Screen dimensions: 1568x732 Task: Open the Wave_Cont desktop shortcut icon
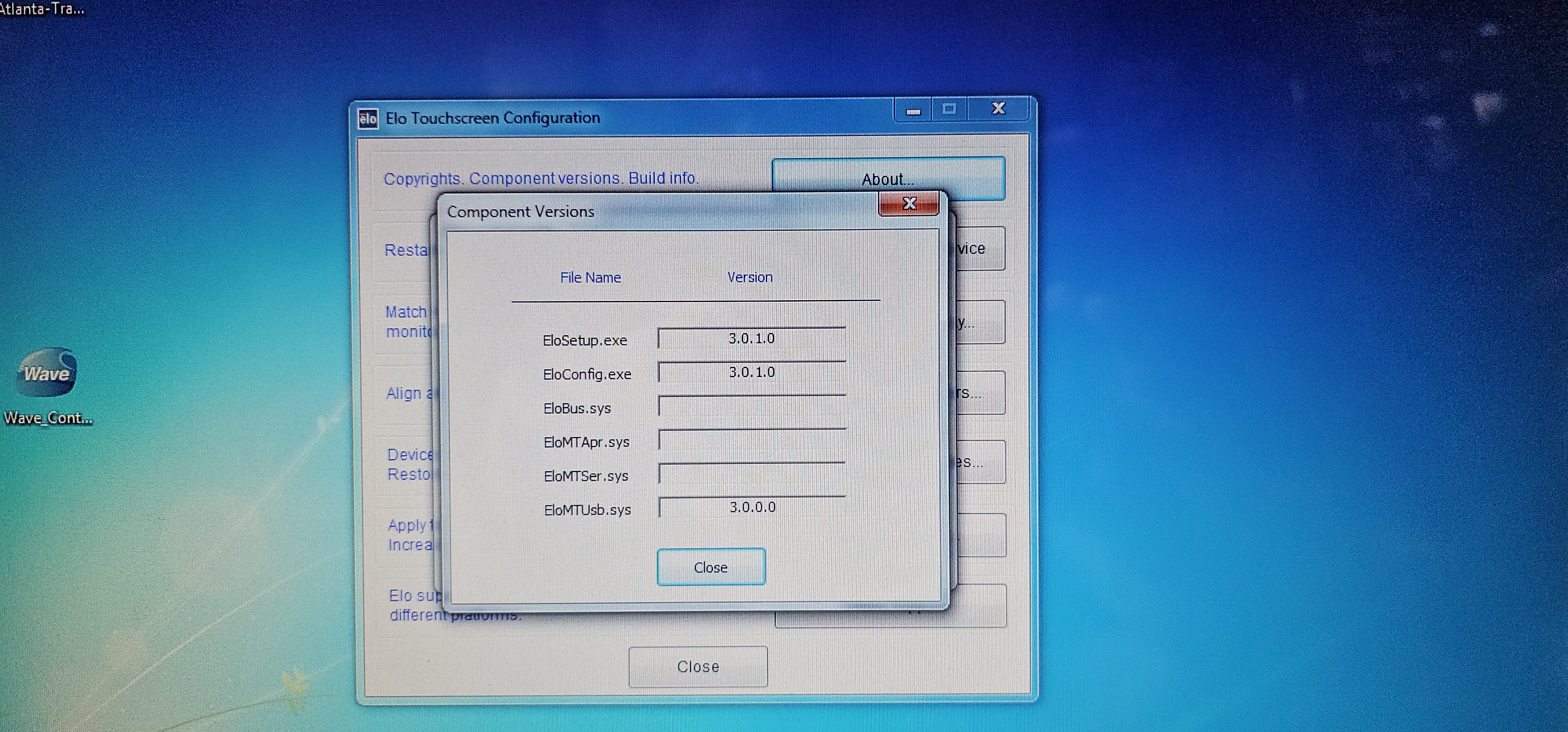click(x=47, y=373)
